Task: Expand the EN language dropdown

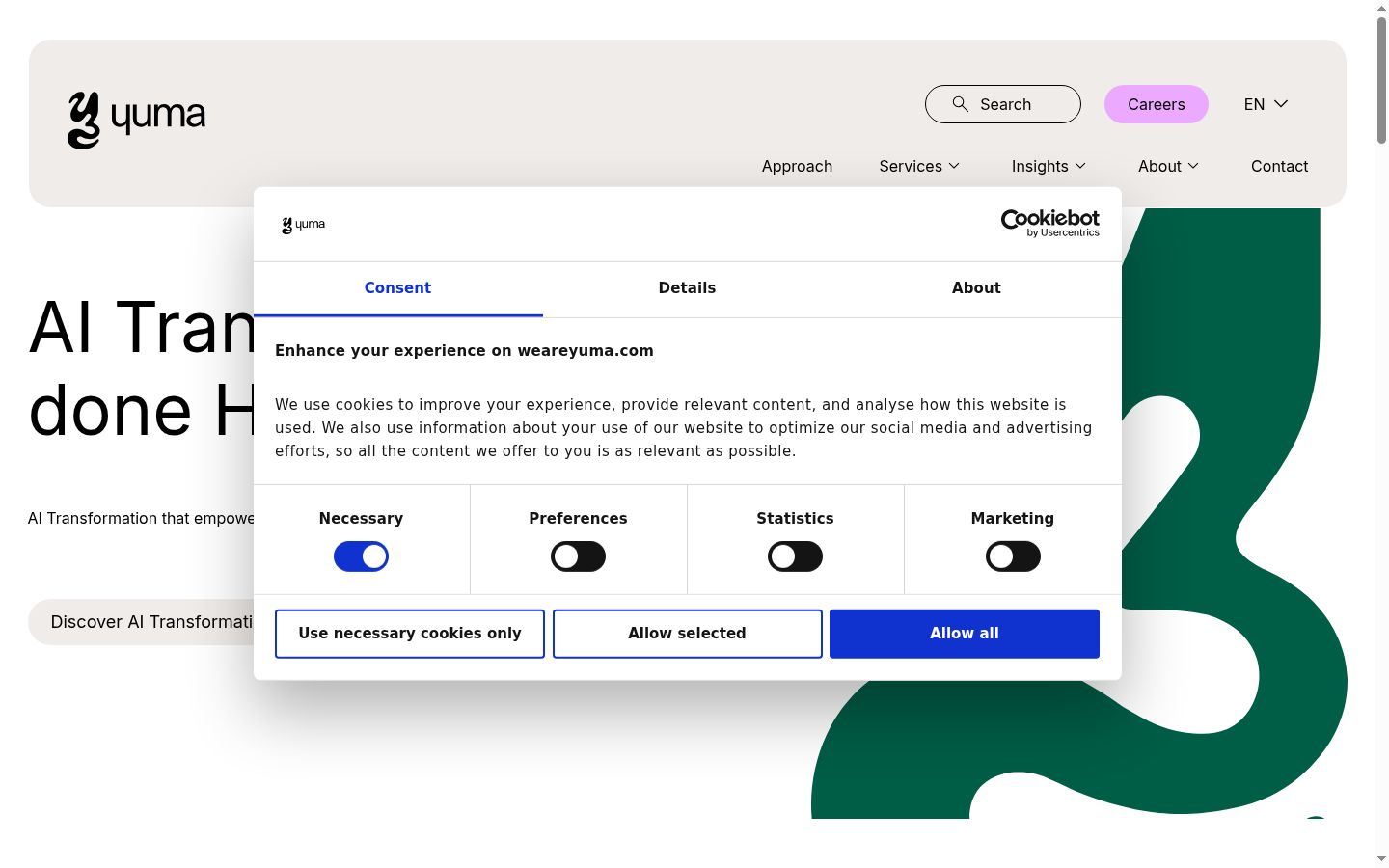Action: 1266,104
